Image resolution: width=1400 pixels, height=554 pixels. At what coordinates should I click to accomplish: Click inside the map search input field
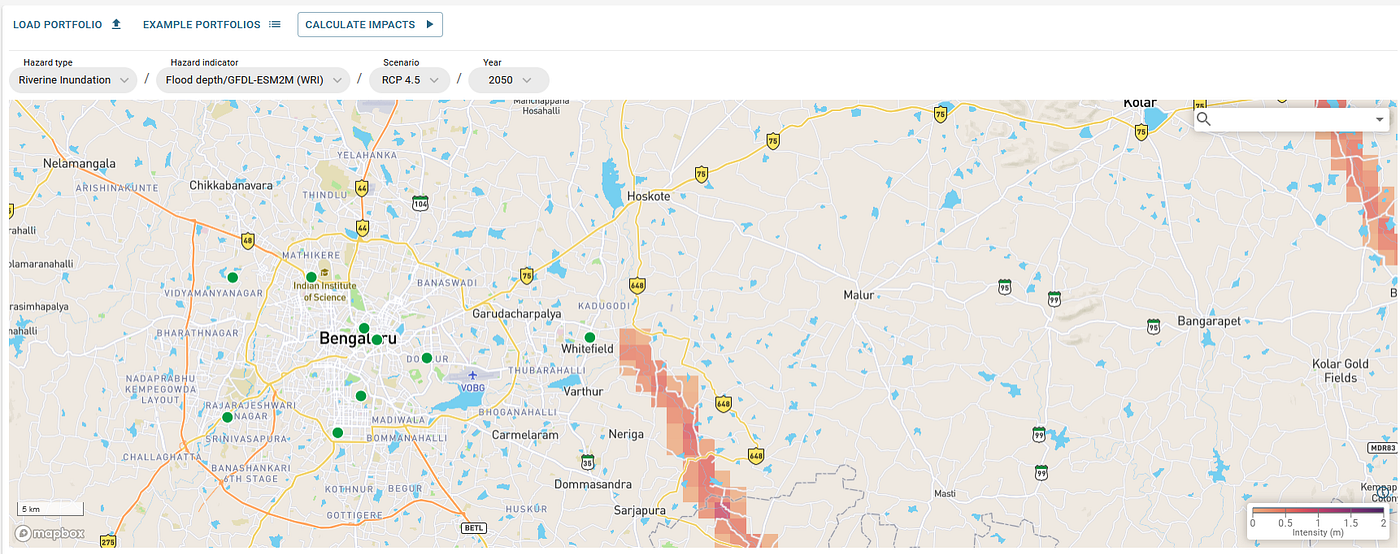click(x=1290, y=119)
